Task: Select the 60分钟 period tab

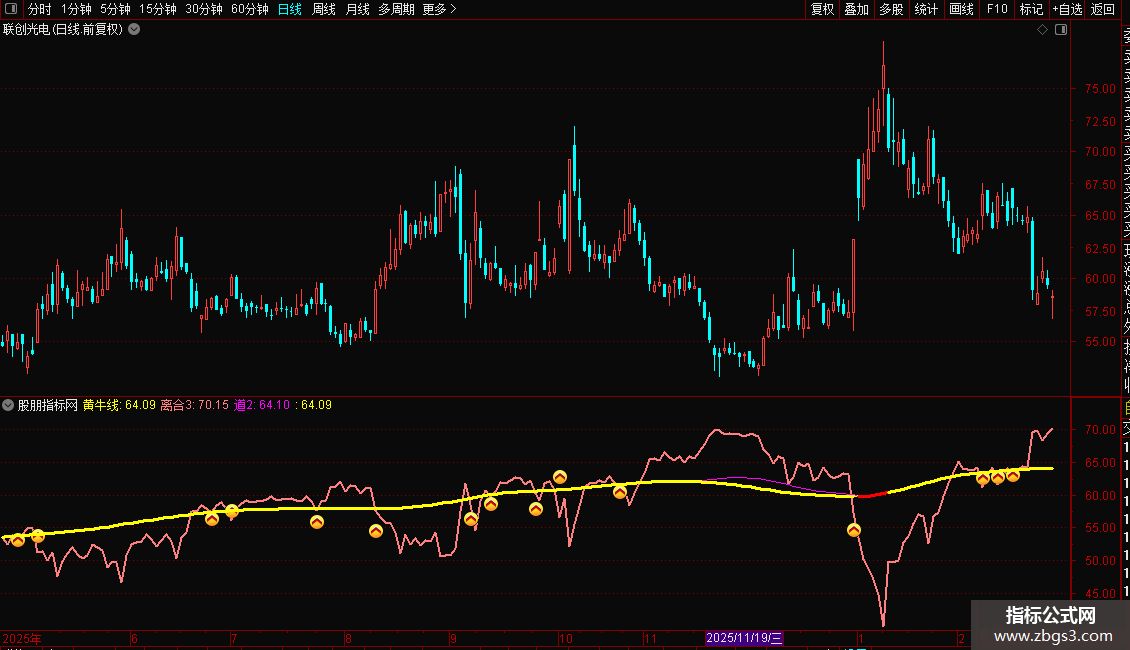Action: [250, 9]
